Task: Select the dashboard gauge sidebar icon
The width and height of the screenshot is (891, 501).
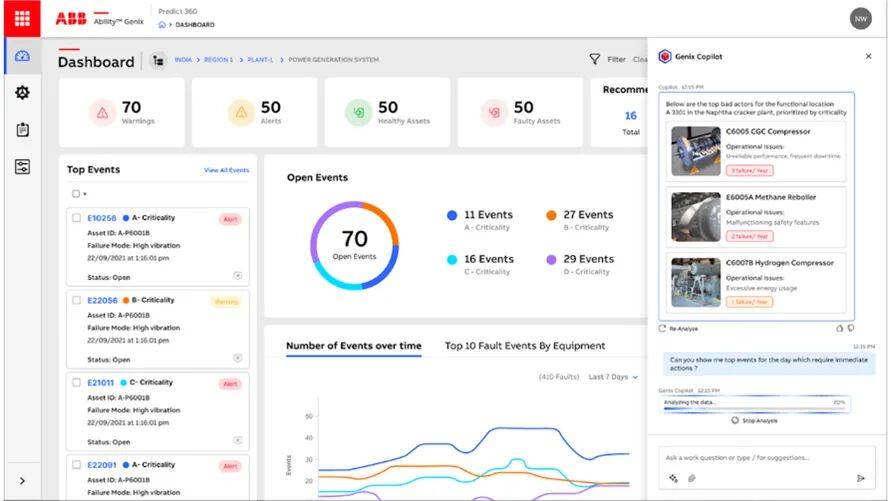Action: (x=22, y=58)
